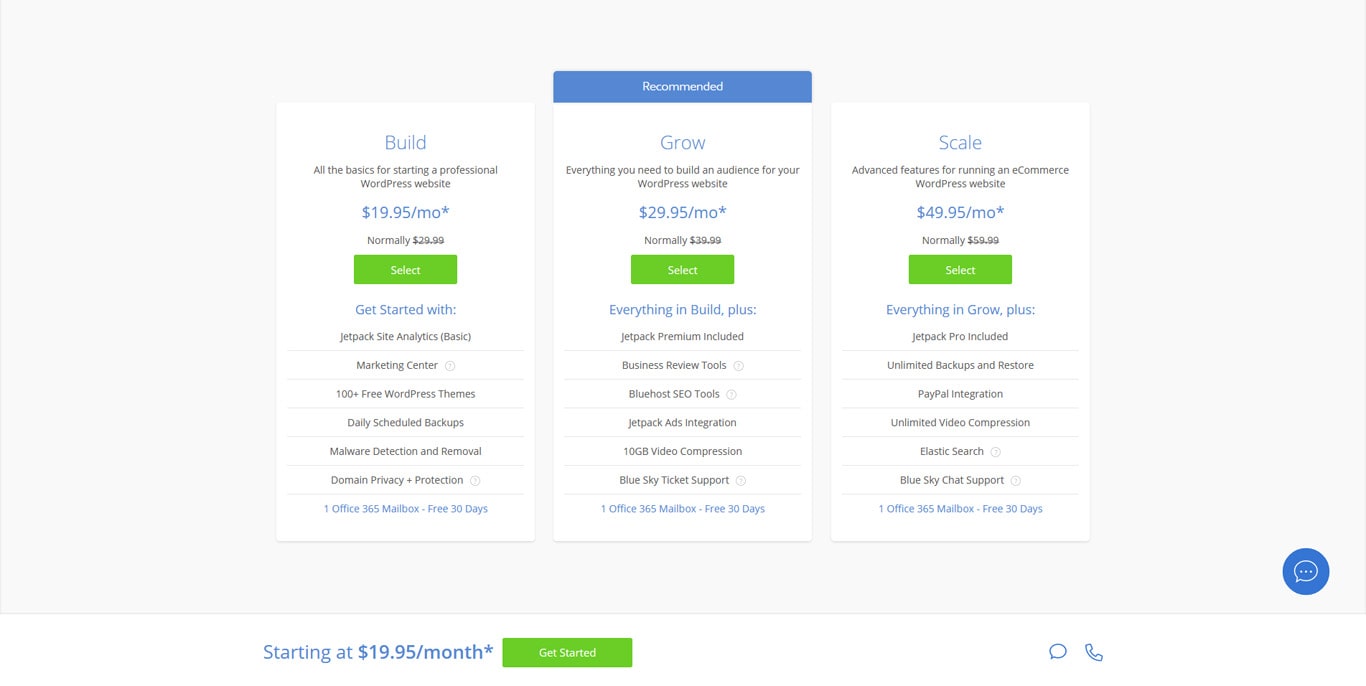Click the phone icon in bottom bar
The width and height of the screenshot is (1366, 686).
tap(1094, 652)
